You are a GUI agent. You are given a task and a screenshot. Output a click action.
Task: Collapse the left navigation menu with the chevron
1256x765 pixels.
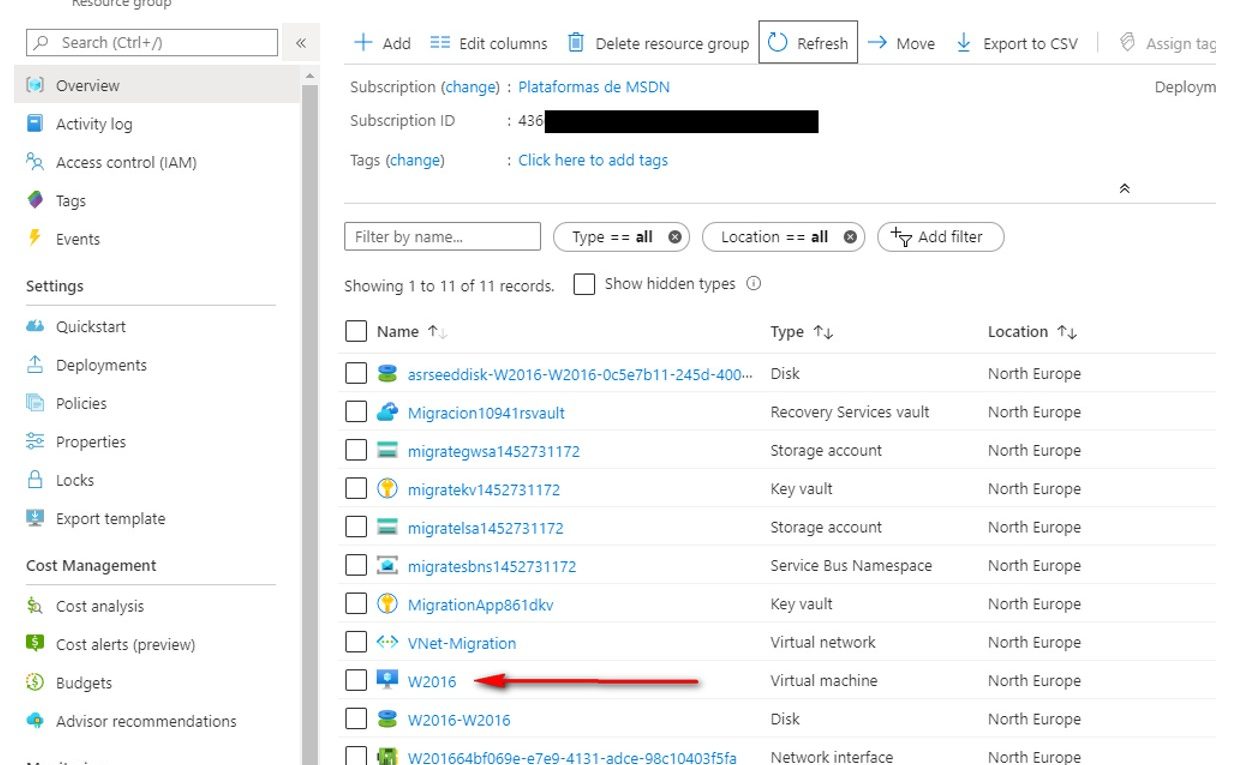coord(300,43)
